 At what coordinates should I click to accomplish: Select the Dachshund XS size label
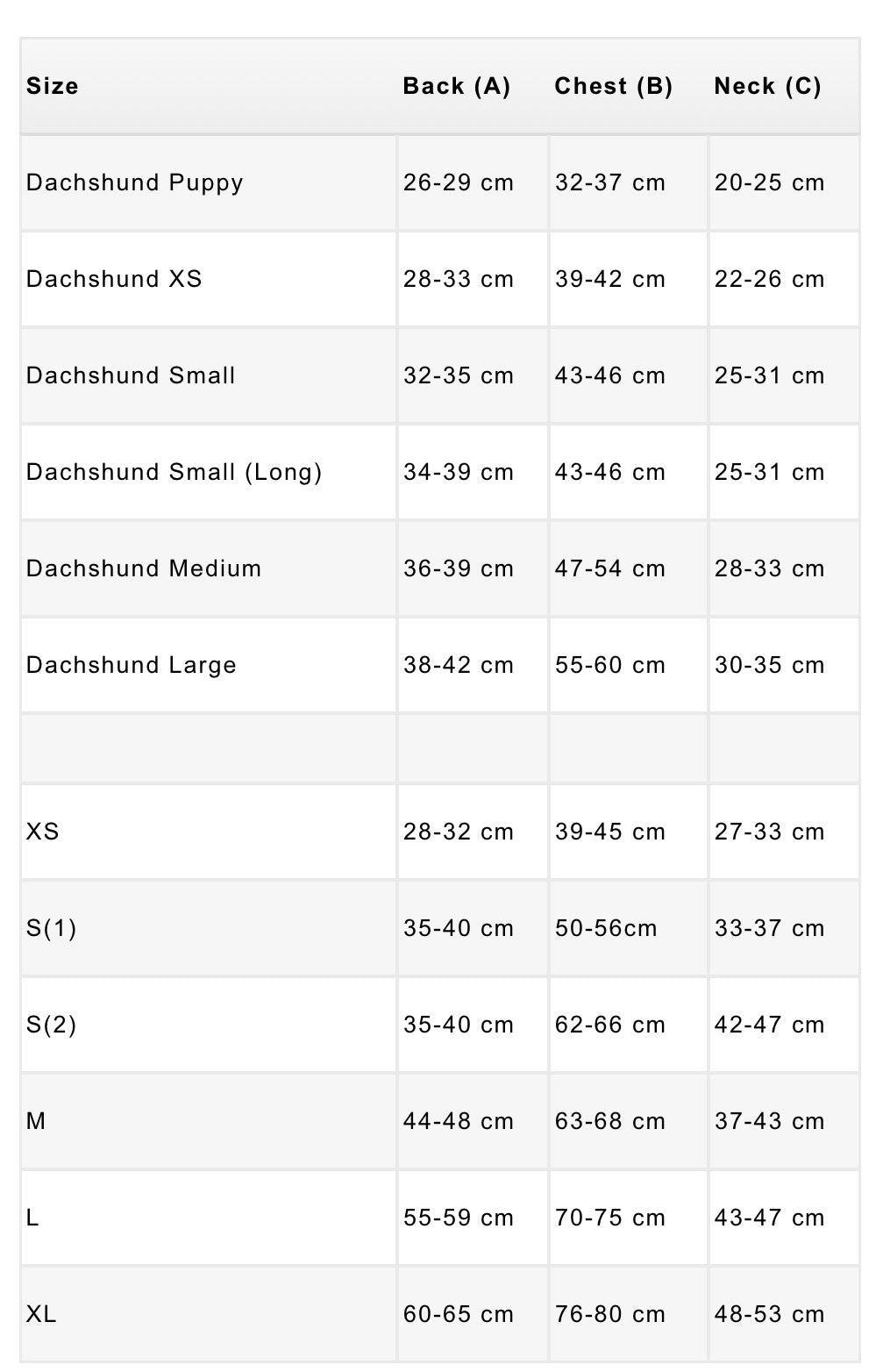[114, 279]
